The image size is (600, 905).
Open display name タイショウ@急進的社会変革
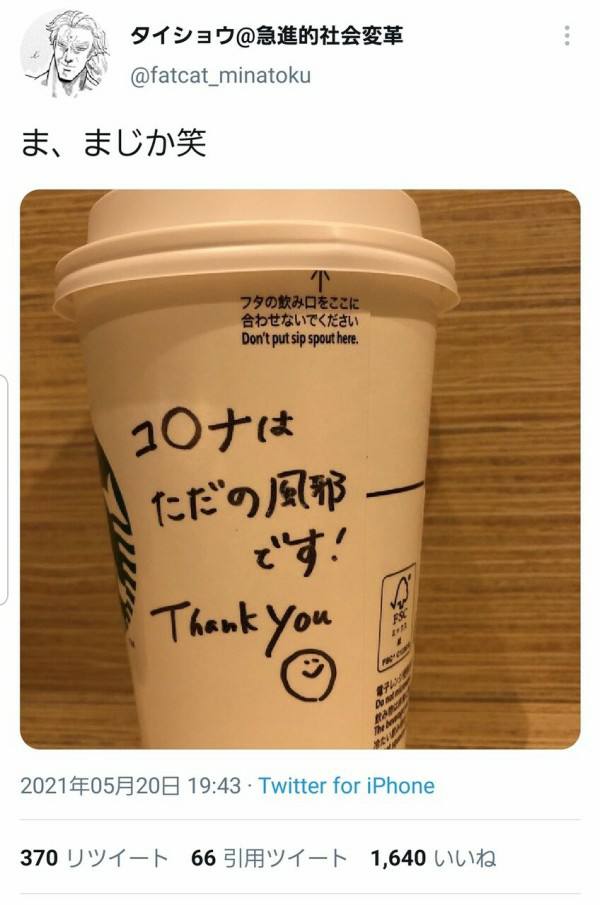point(267,36)
